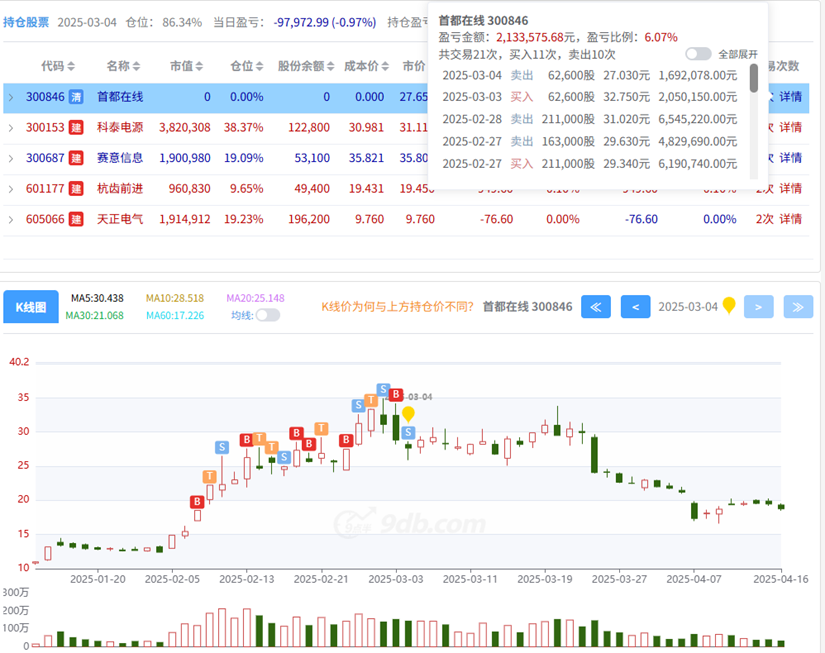The width and height of the screenshot is (825, 653).
Task: Click the MA5:30.438 indicator label
Action: [97, 298]
